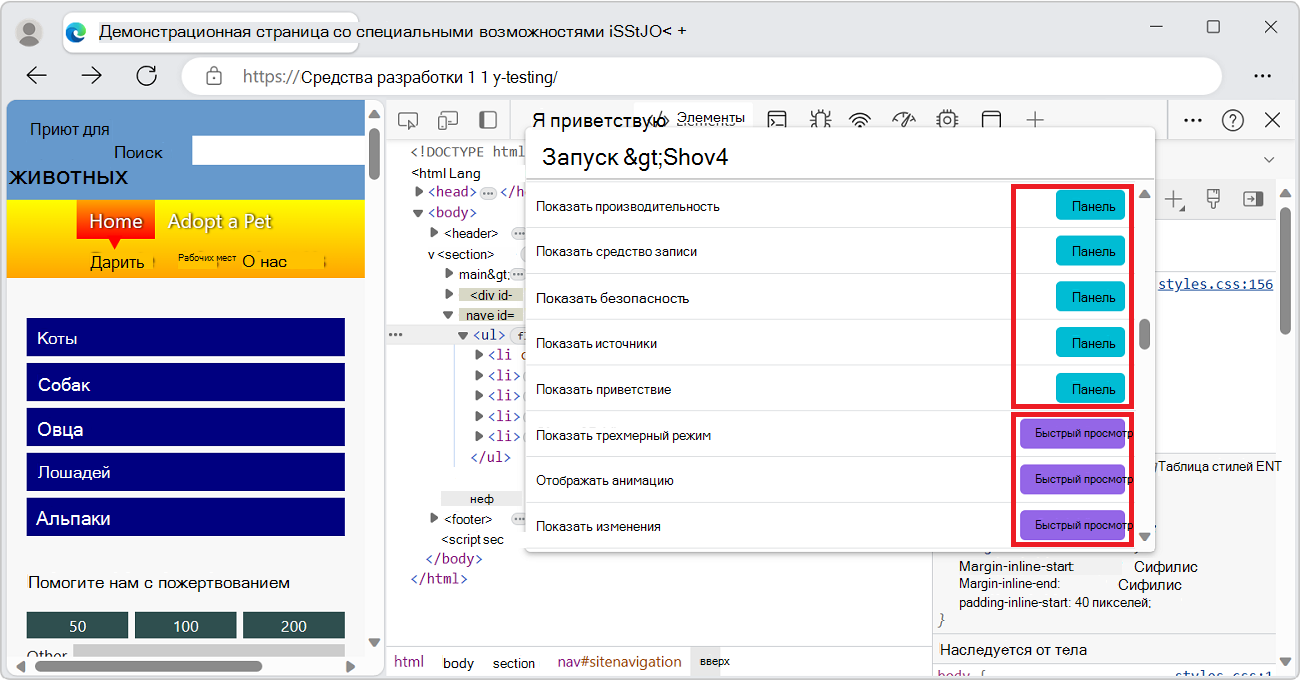Open the Memory chip icon

pyautogui.click(x=947, y=120)
